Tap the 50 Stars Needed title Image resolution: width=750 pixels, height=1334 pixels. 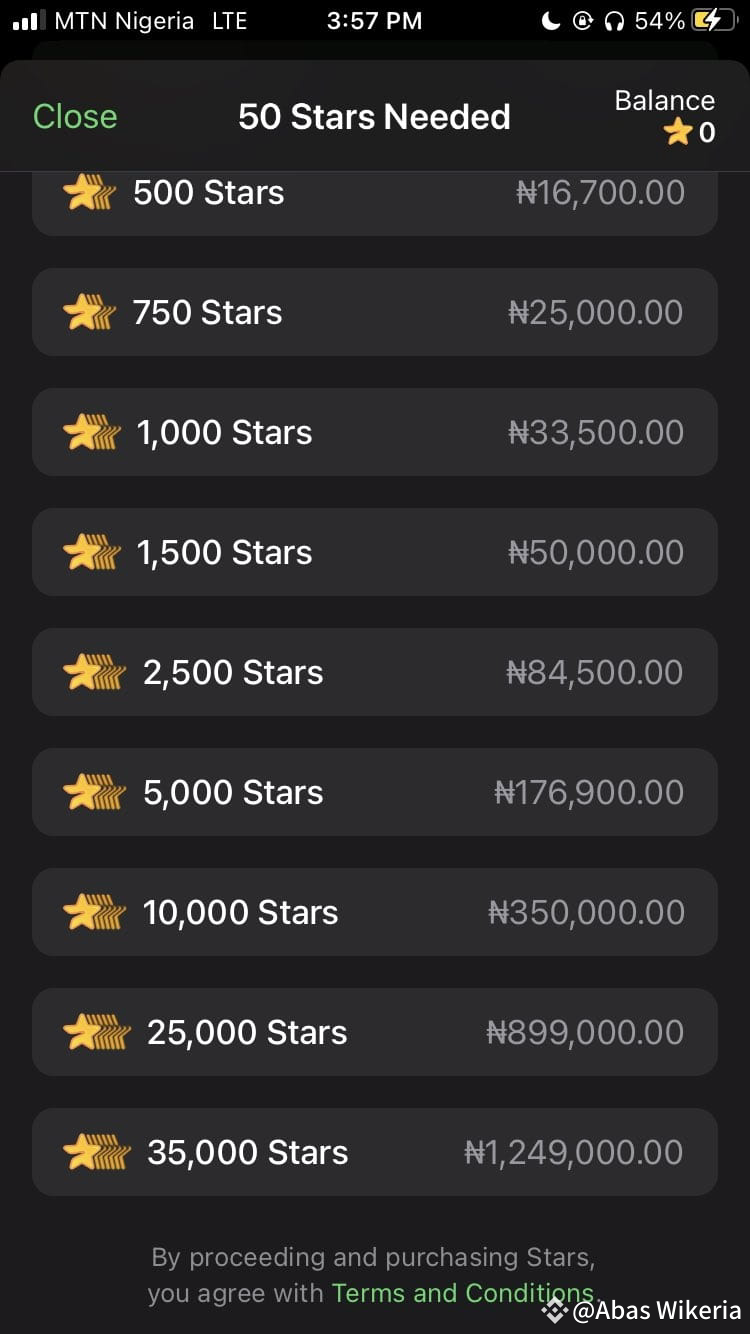coord(374,117)
